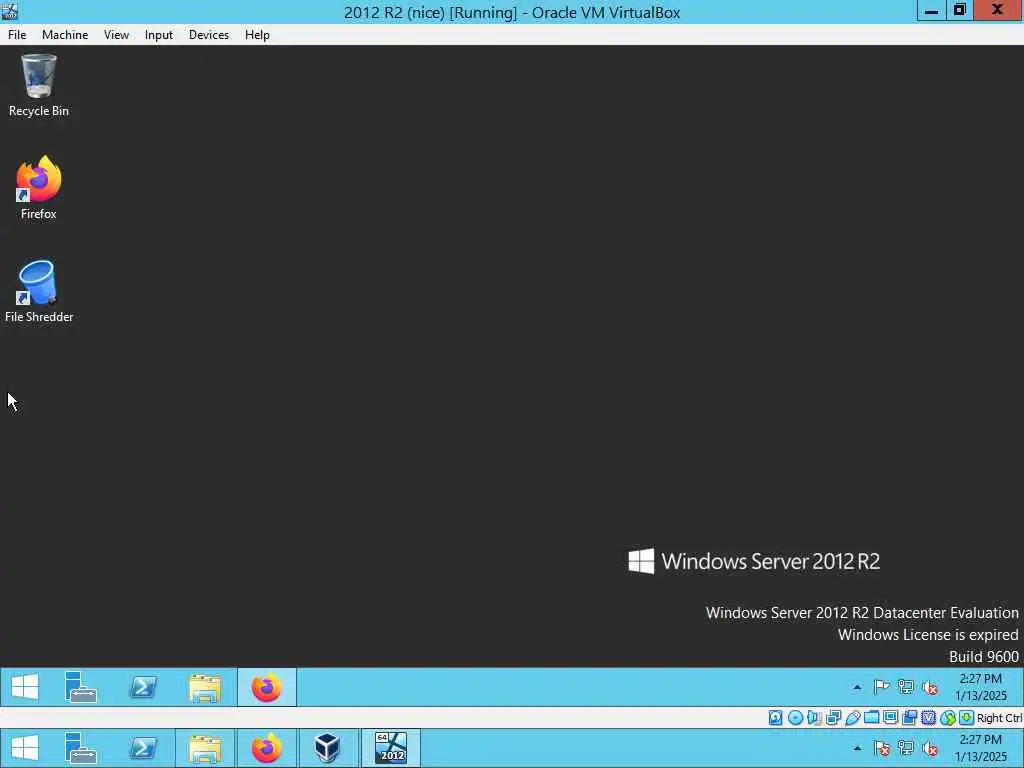1024x768 pixels.
Task: Click the USB devices status icon
Action: tap(852, 718)
